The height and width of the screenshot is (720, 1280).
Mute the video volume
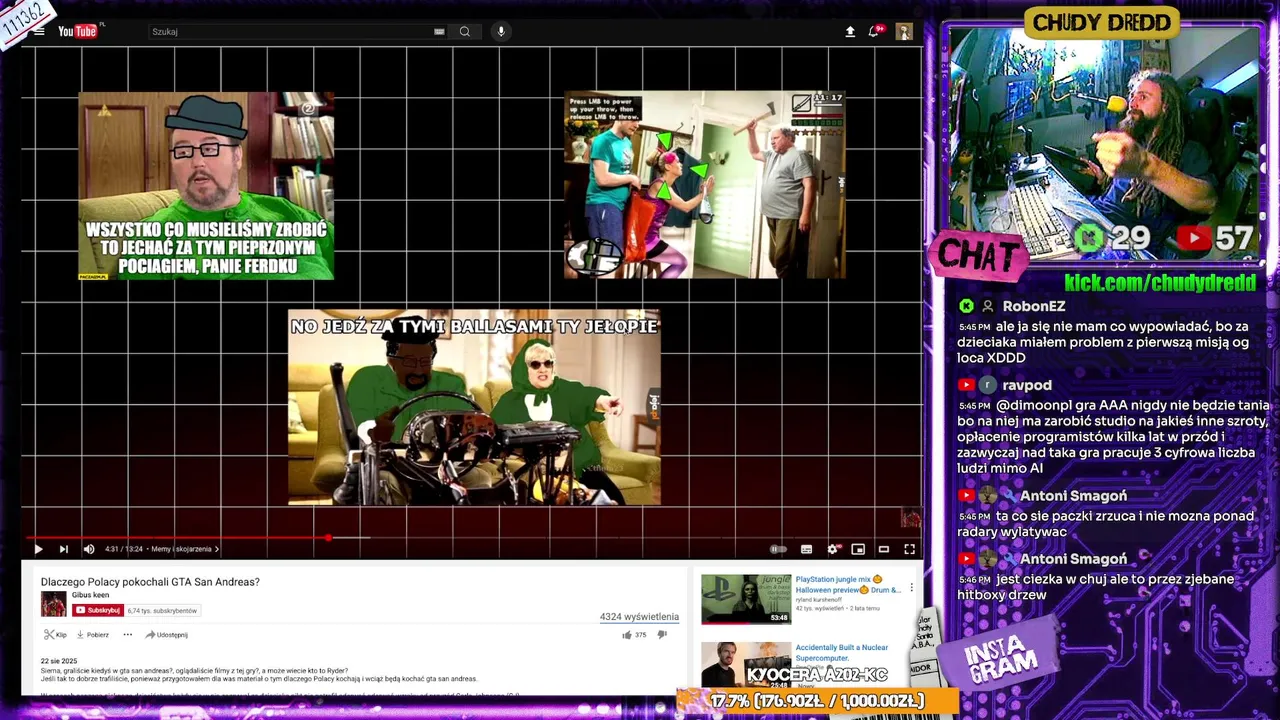point(88,549)
